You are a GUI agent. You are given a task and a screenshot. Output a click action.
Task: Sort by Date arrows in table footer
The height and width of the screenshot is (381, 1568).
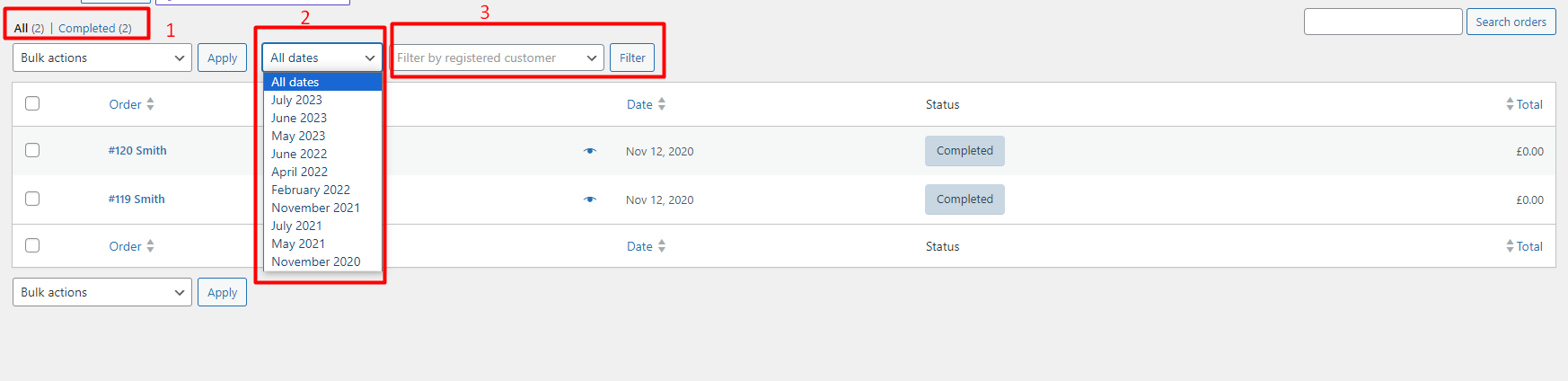pos(662,246)
